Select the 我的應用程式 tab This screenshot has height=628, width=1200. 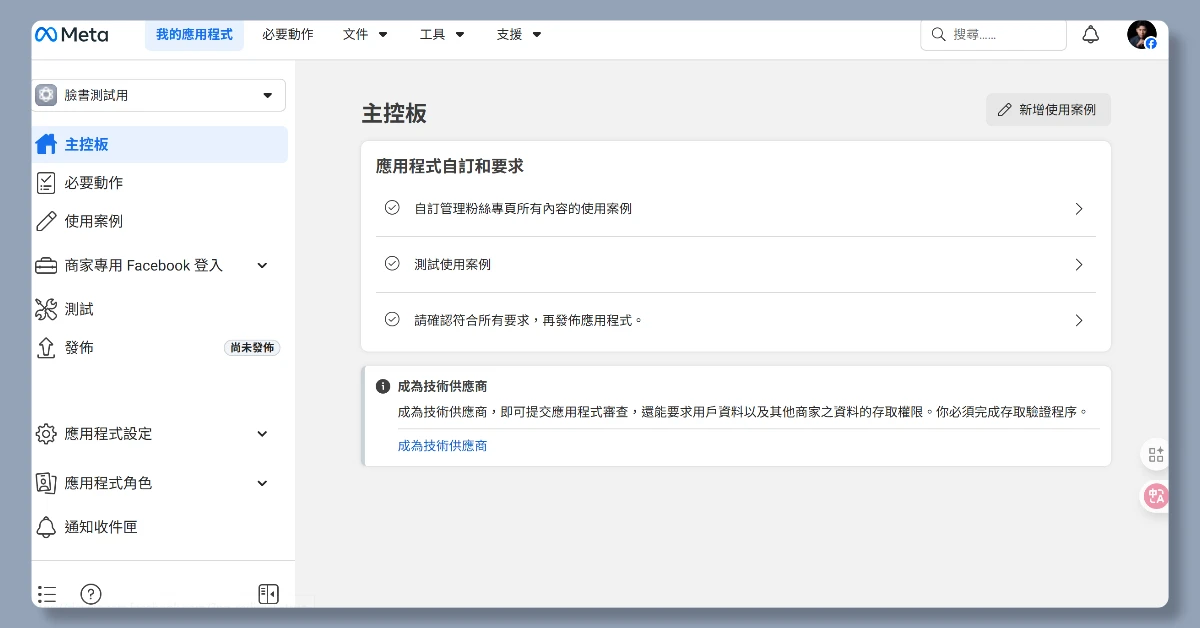coord(194,34)
